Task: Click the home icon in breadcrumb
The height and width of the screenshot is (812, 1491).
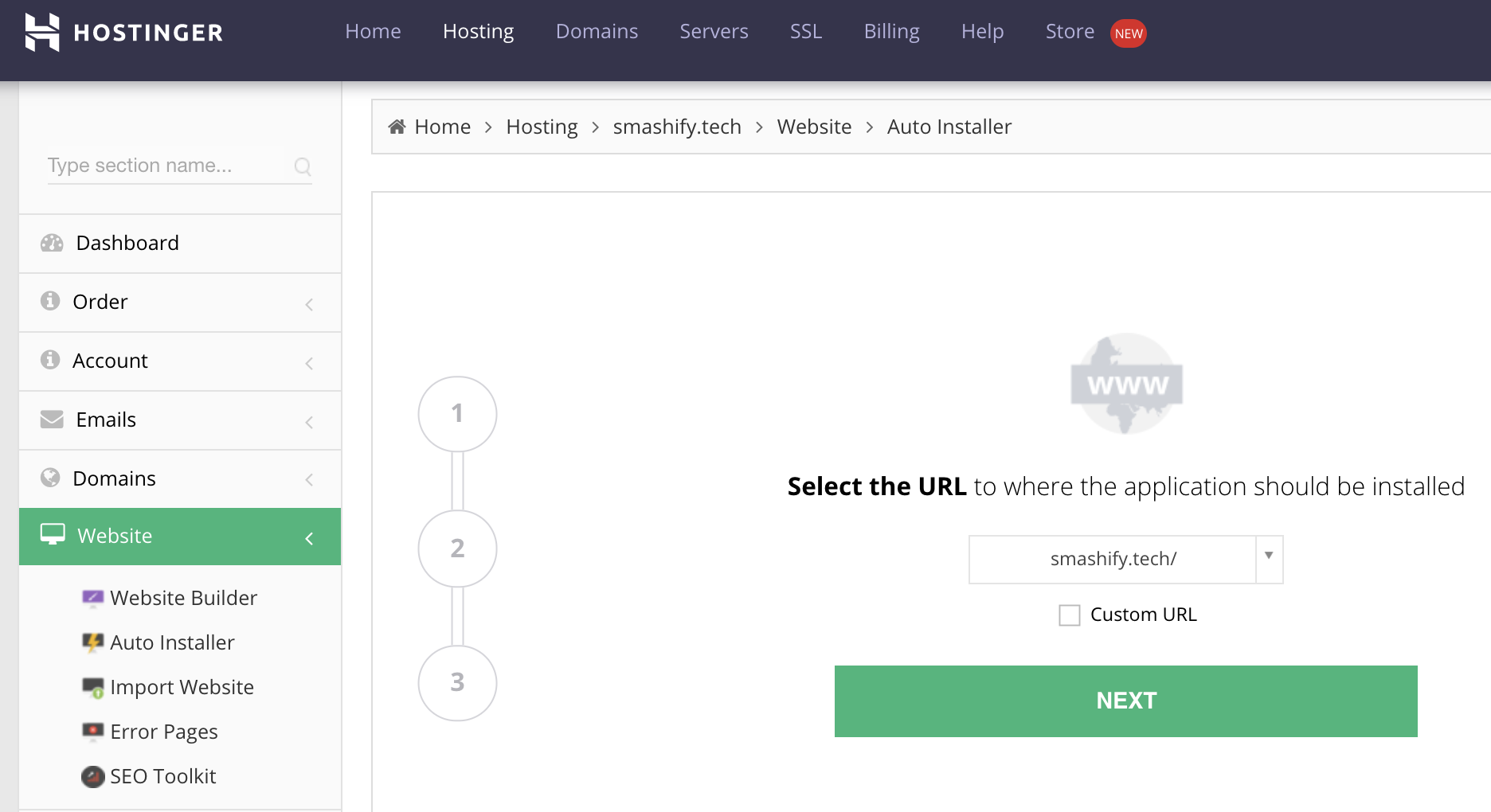Action: (397, 127)
